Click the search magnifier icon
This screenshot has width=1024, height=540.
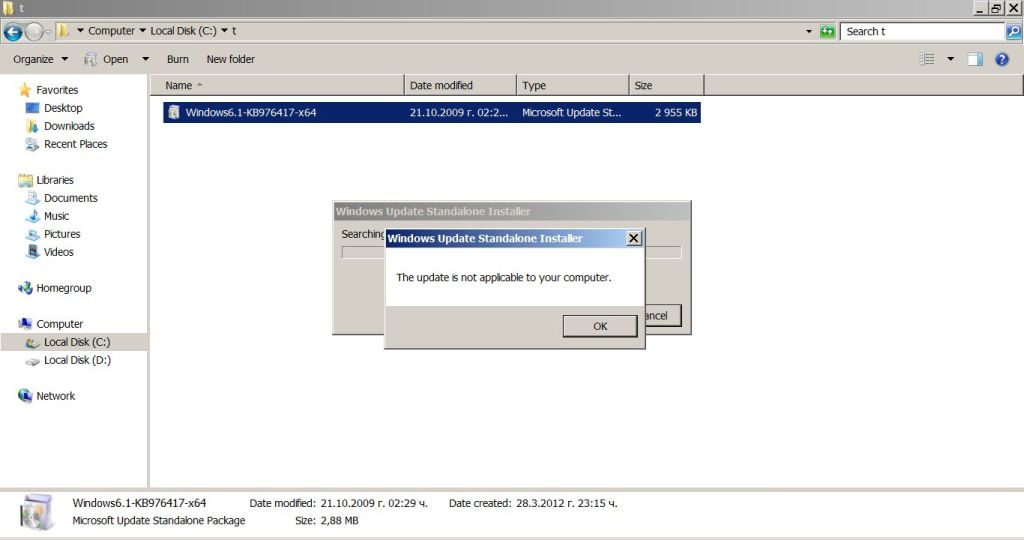(x=1013, y=31)
